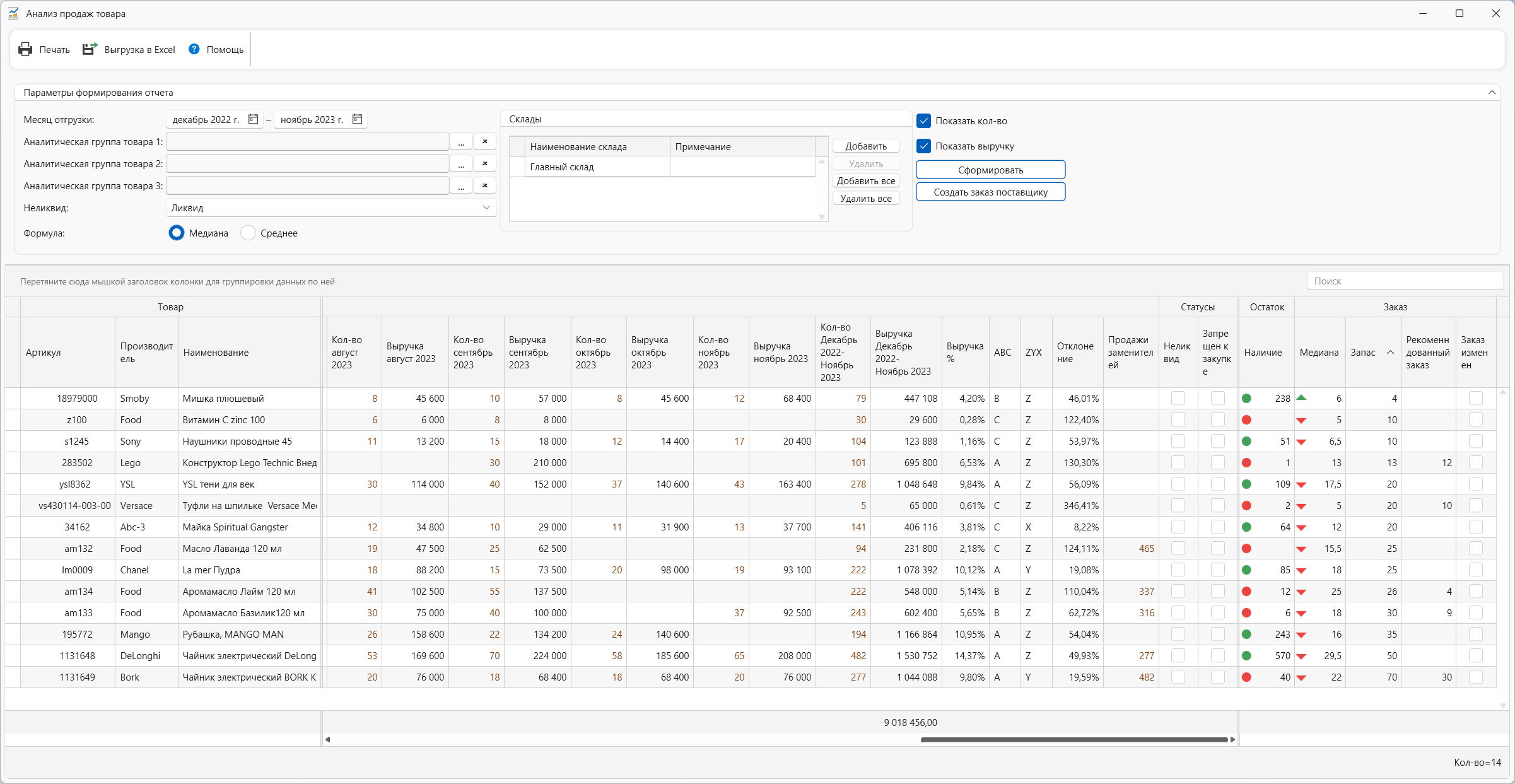
Task: Click Добавить все button
Action: (x=866, y=180)
